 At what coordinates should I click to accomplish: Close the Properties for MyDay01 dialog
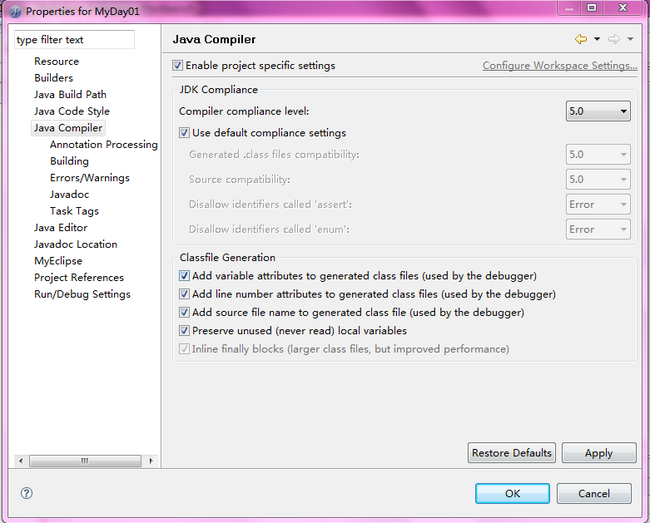click(x=623, y=8)
